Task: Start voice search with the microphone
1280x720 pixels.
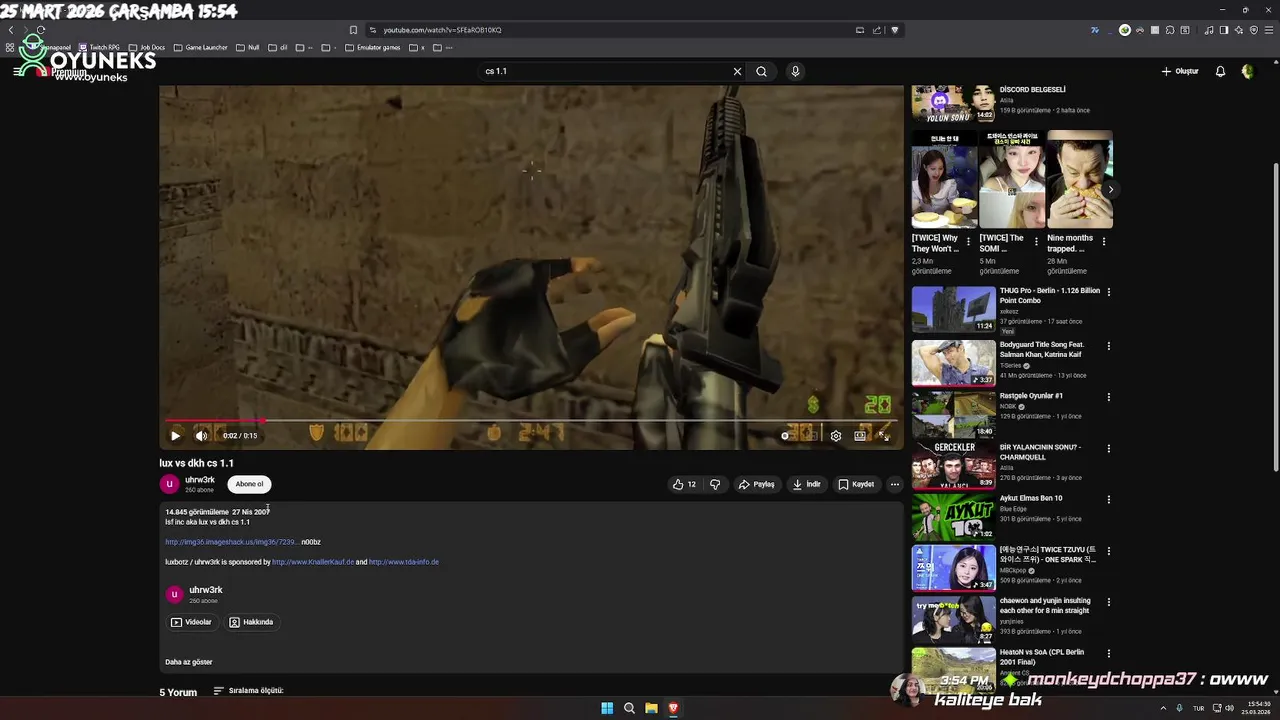Action: click(795, 71)
